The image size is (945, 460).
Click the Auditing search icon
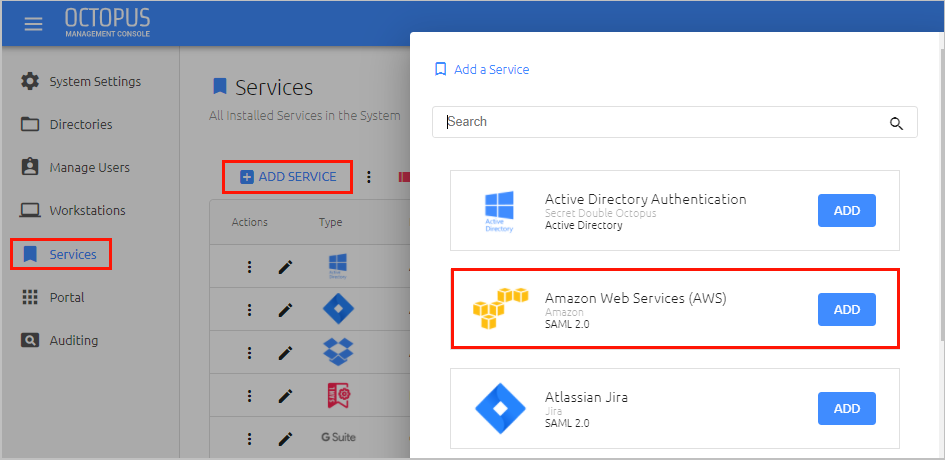click(30, 340)
